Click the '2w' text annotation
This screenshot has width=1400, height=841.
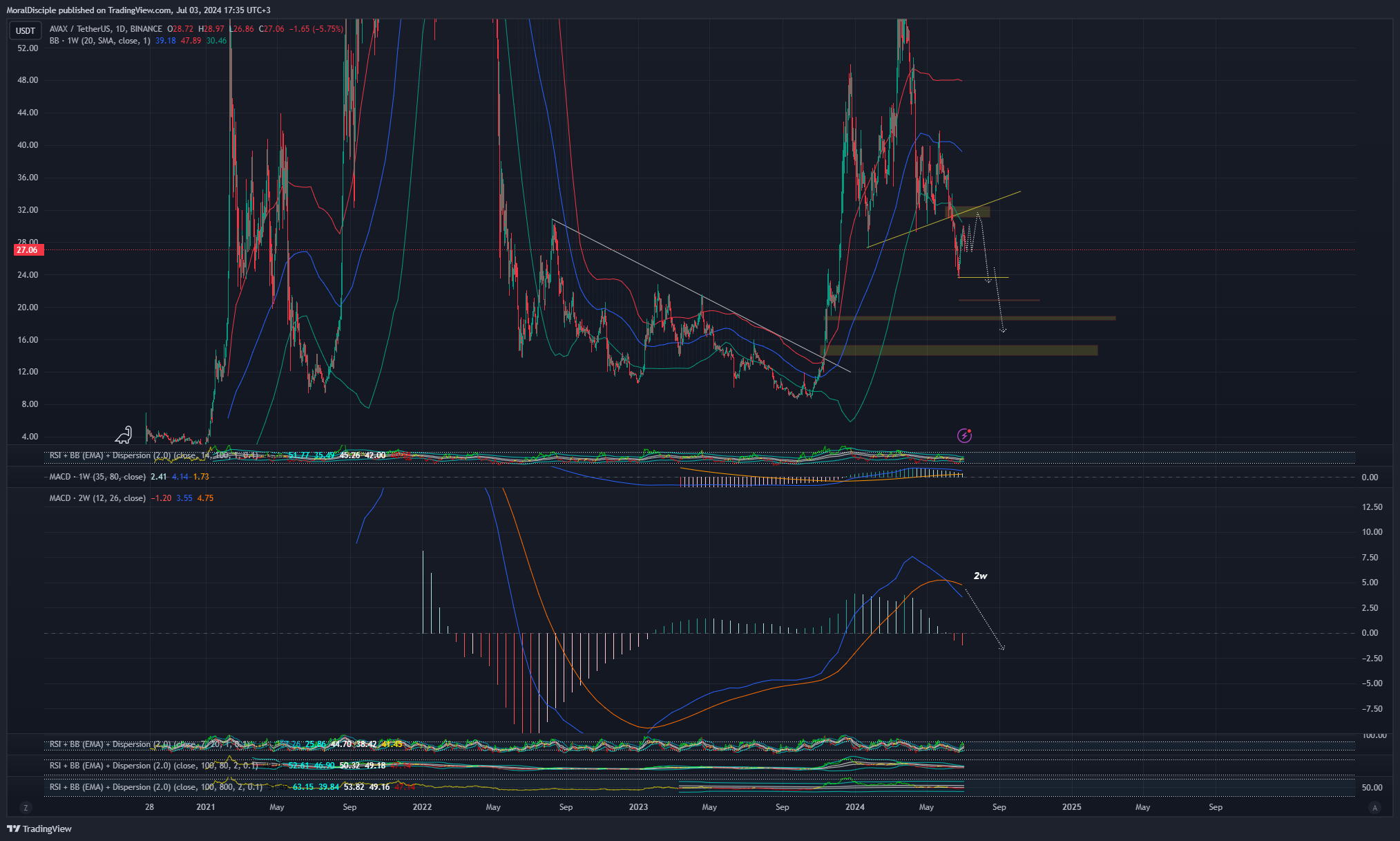pos(980,576)
